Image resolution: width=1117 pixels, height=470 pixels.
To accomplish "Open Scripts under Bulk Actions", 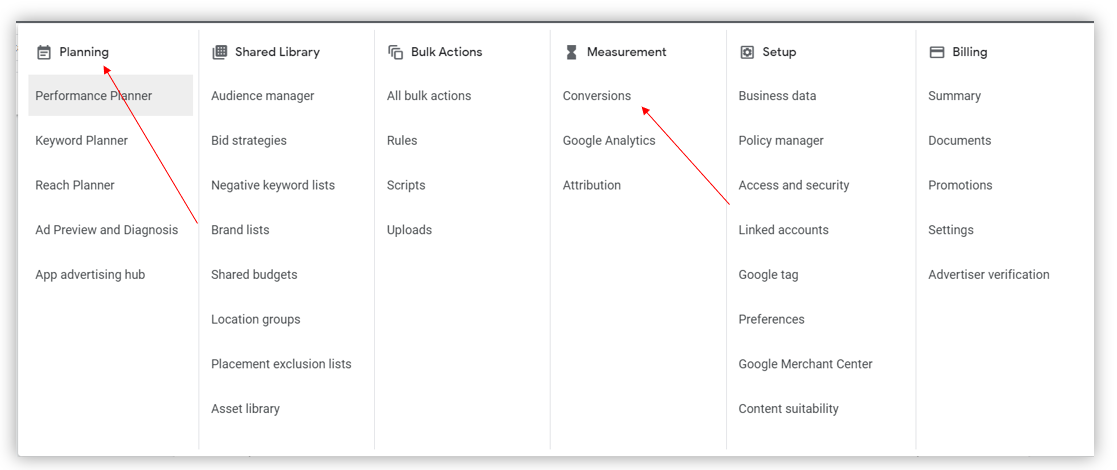I will click(406, 185).
